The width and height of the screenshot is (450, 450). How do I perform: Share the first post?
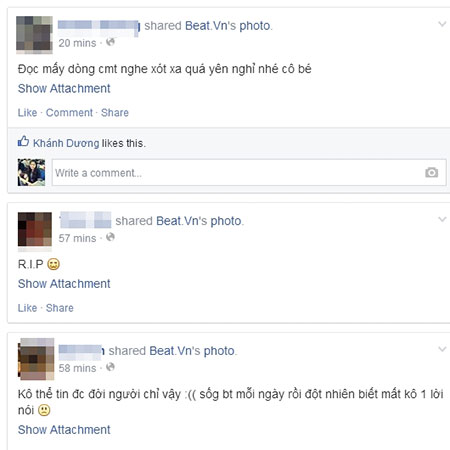point(115,113)
